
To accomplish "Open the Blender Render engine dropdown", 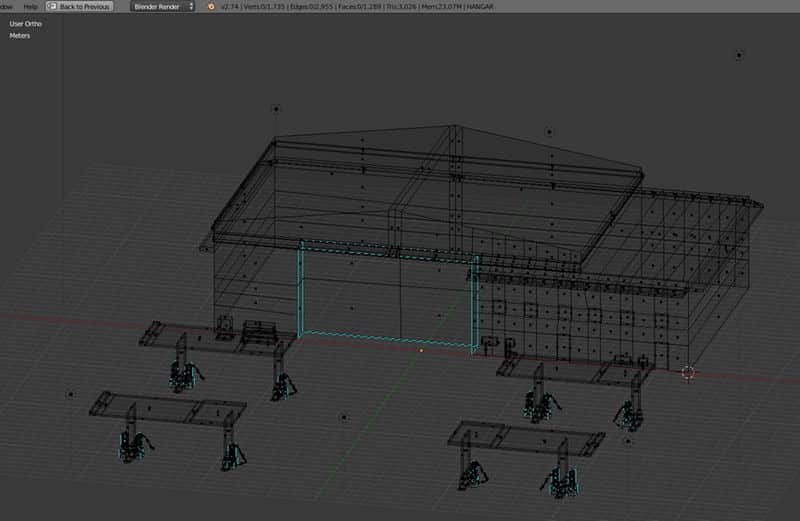I will click(x=161, y=6).
